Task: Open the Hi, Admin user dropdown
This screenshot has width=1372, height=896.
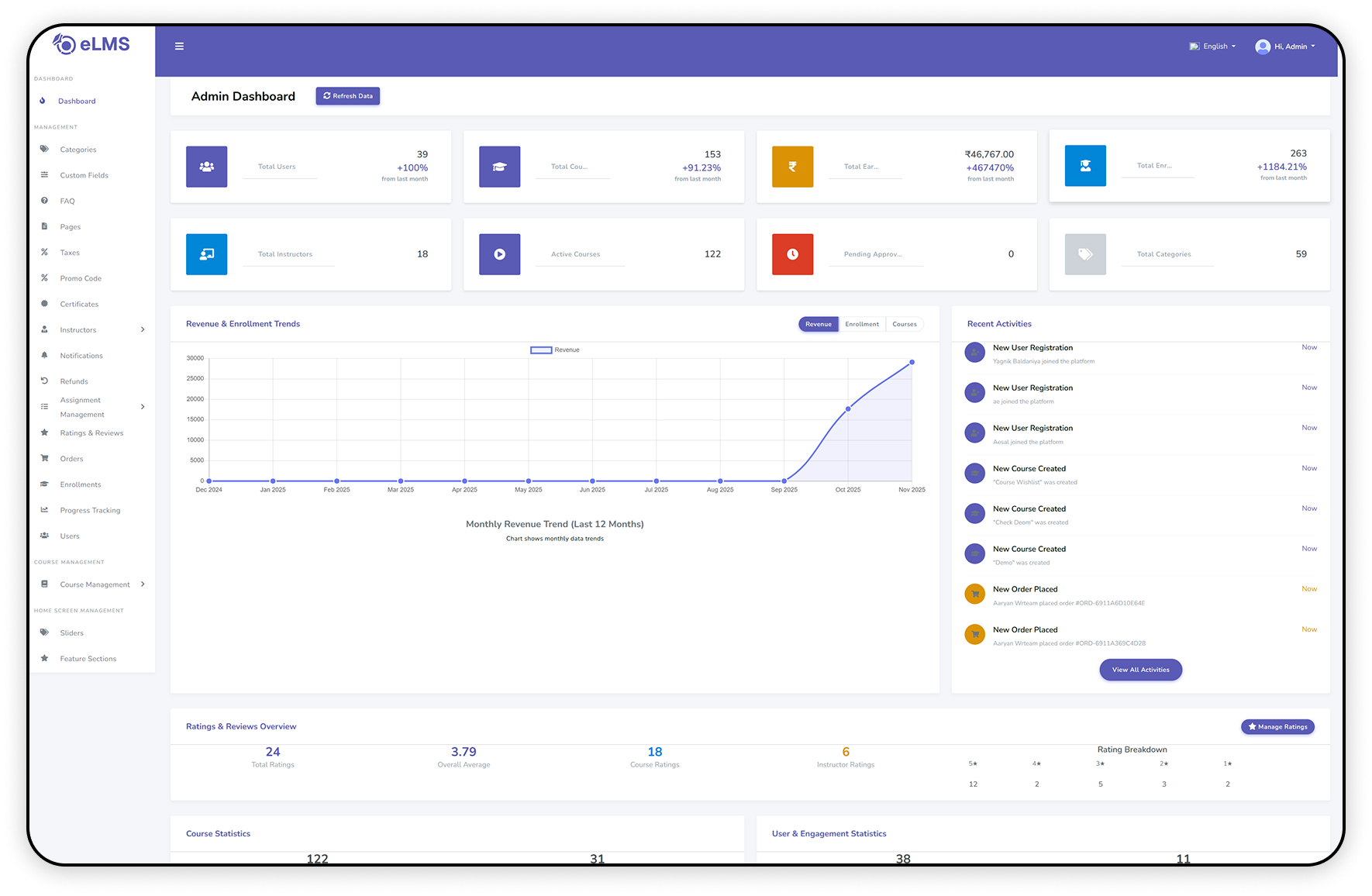Action: coord(1285,47)
